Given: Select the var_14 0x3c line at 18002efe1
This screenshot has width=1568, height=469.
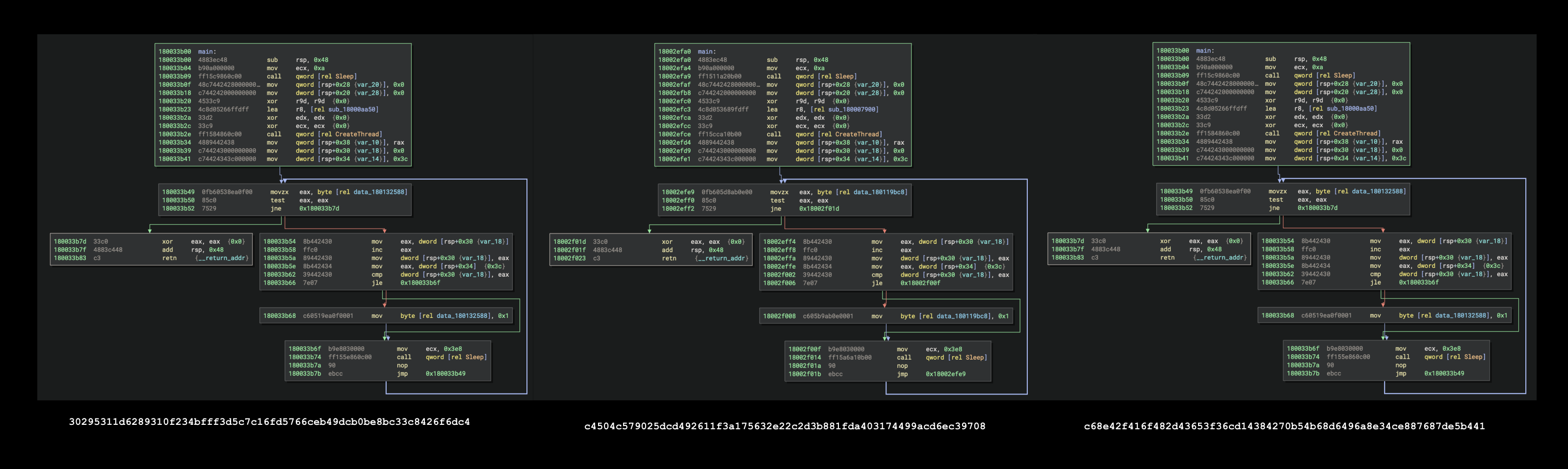Looking at the screenshot, I should (x=783, y=159).
